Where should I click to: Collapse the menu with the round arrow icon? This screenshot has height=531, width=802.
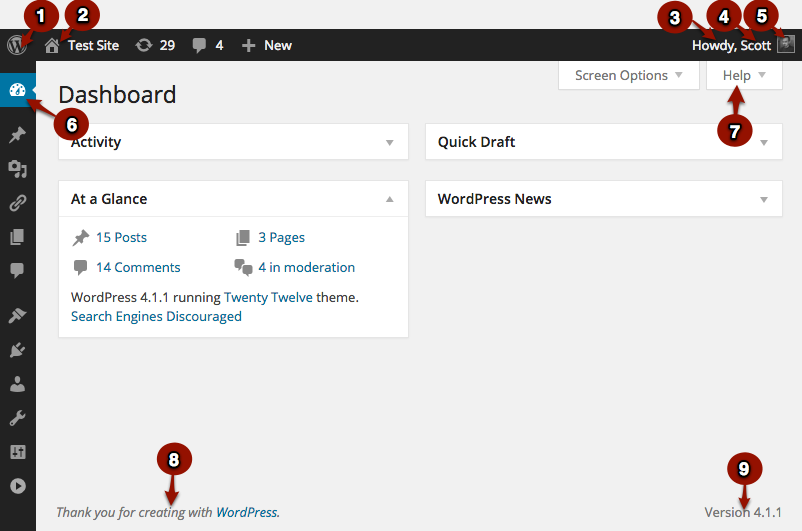(x=17, y=486)
